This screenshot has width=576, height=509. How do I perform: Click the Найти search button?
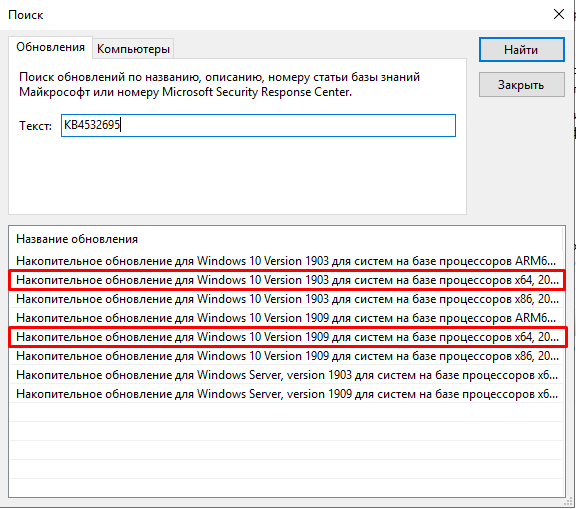(x=522, y=50)
